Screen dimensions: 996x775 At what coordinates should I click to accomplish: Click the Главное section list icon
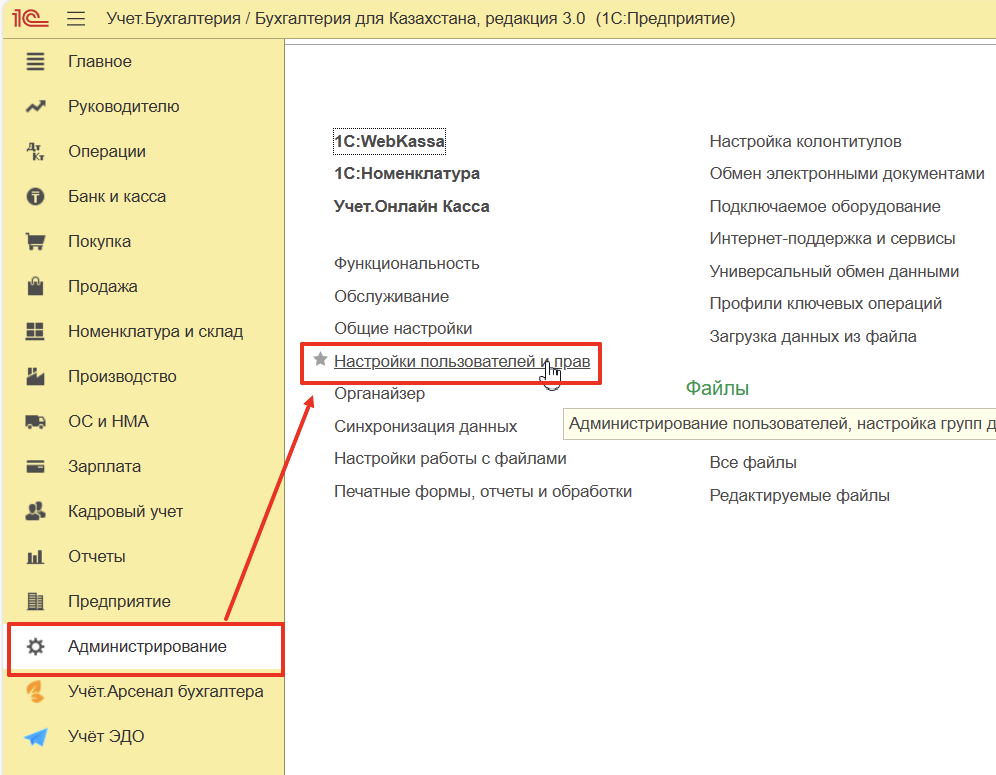(x=36, y=62)
